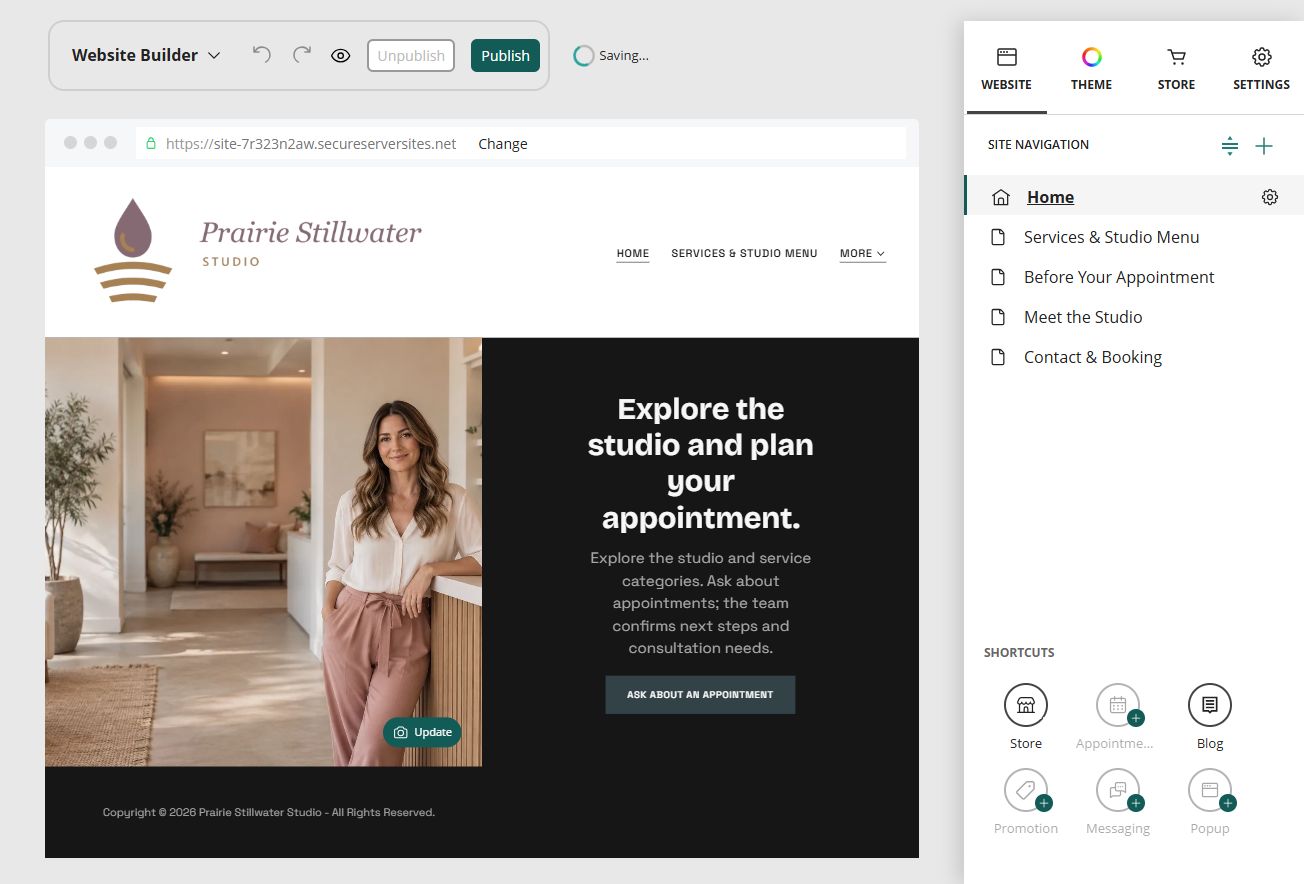Click the Copyright footer text
Screen dimensions: 1304x884
click(x=269, y=812)
